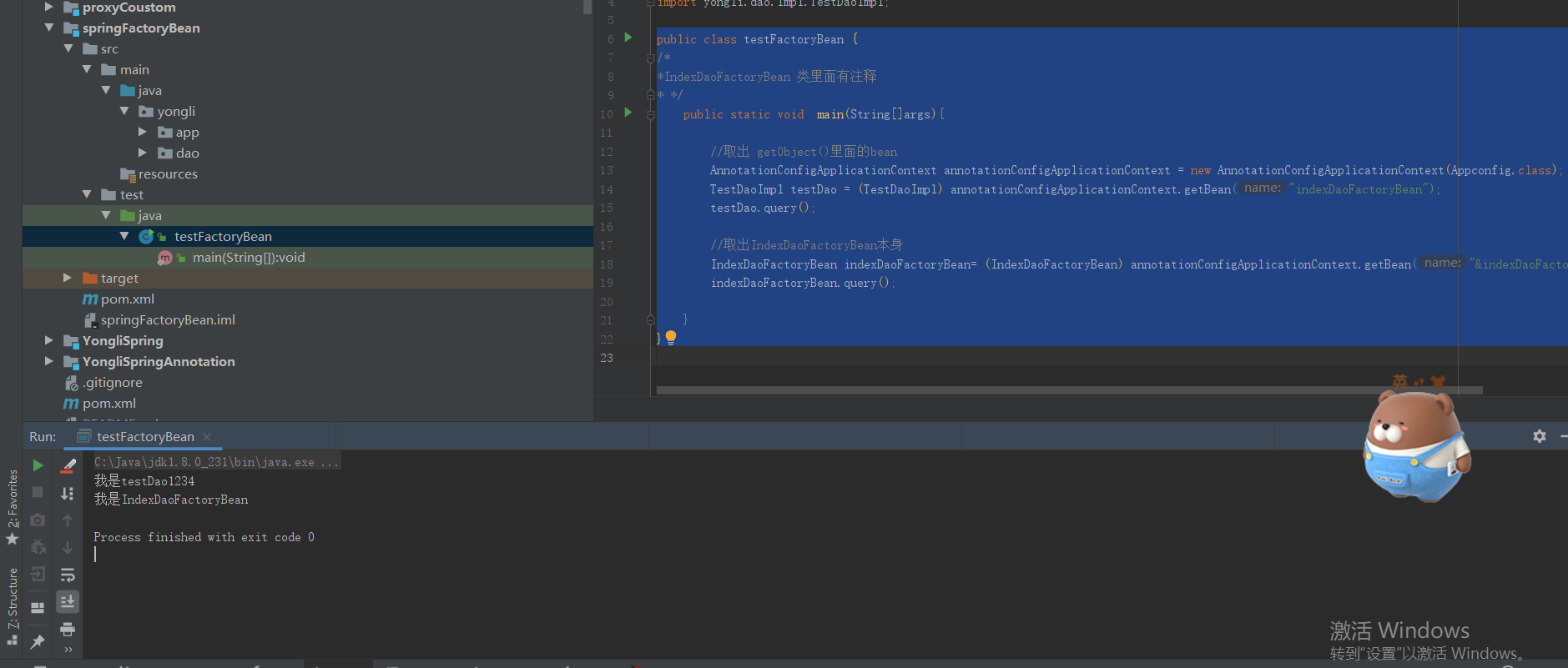1568x668 pixels.
Task: Rerun testFactoryBean with the green play icon
Action: pyautogui.click(x=38, y=465)
